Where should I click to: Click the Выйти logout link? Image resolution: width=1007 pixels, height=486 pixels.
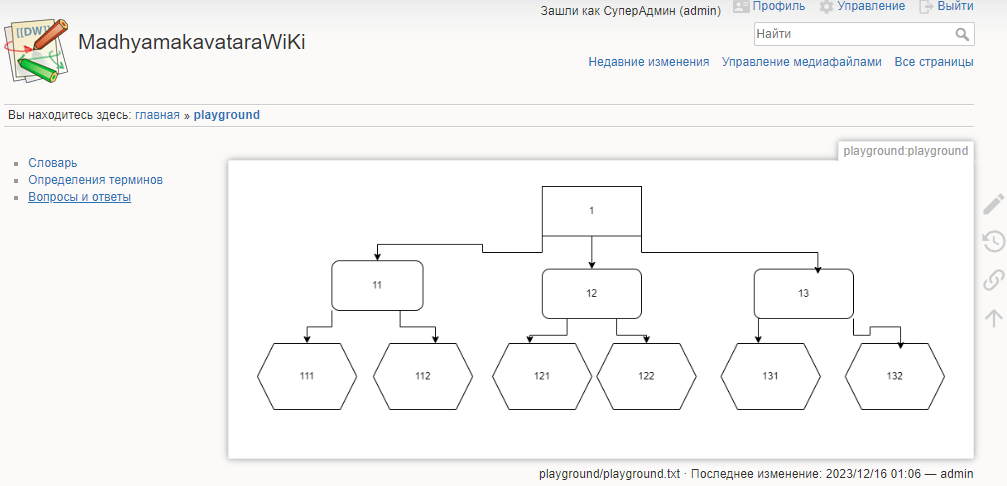(x=955, y=6)
